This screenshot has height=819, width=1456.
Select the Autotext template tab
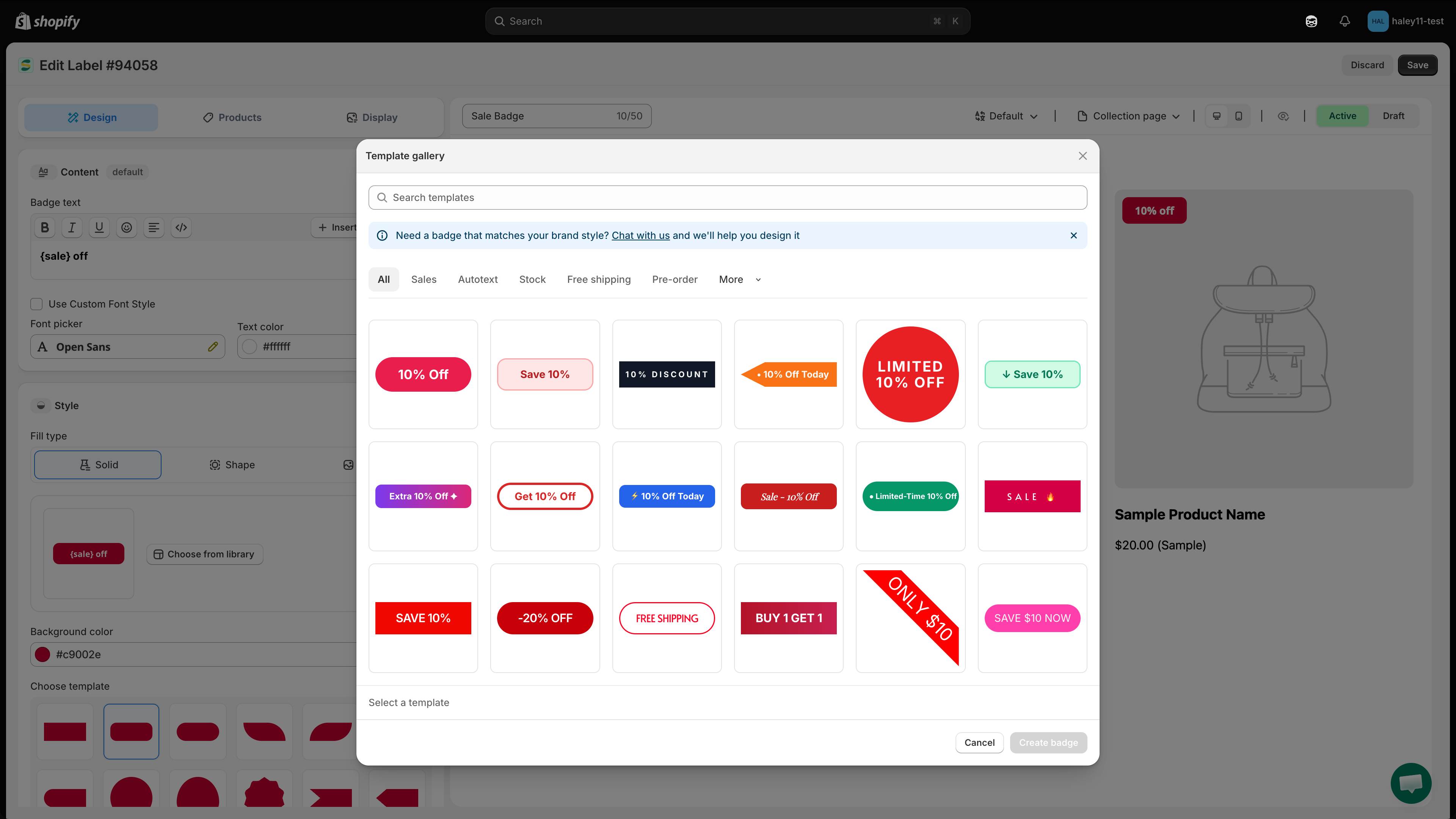478,279
